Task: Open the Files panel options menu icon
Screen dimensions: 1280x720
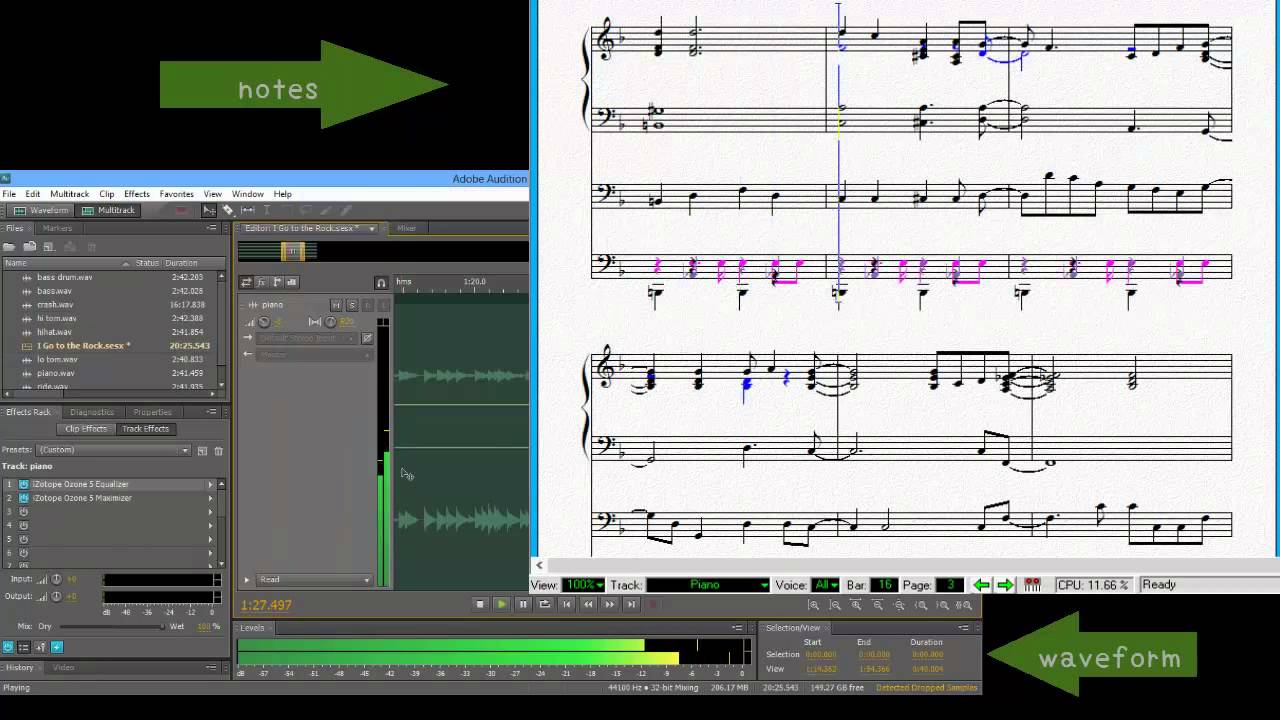Action: click(x=211, y=228)
